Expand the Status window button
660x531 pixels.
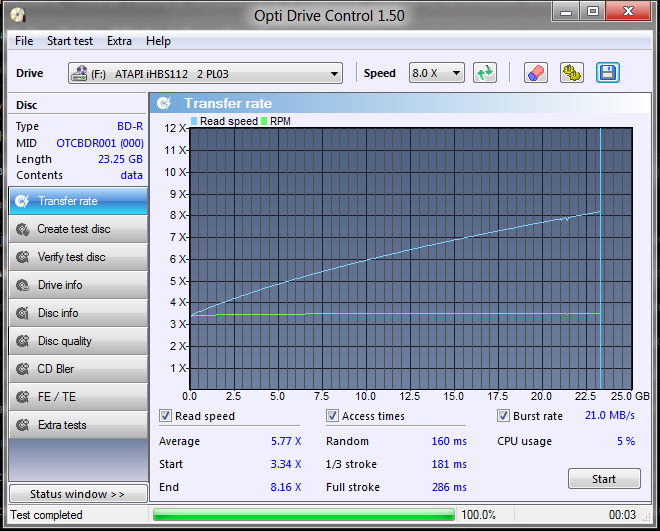78,494
